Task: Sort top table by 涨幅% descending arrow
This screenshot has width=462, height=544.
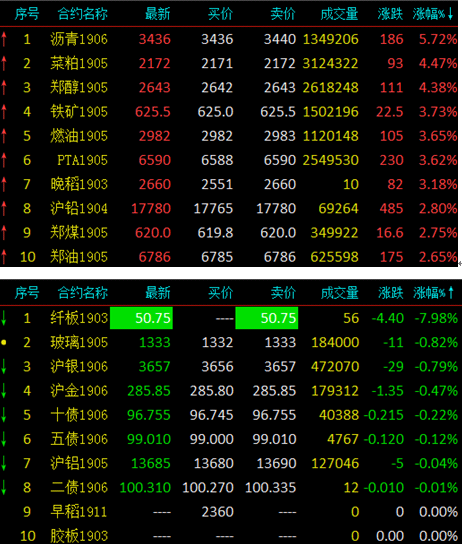Action: click(x=450, y=14)
